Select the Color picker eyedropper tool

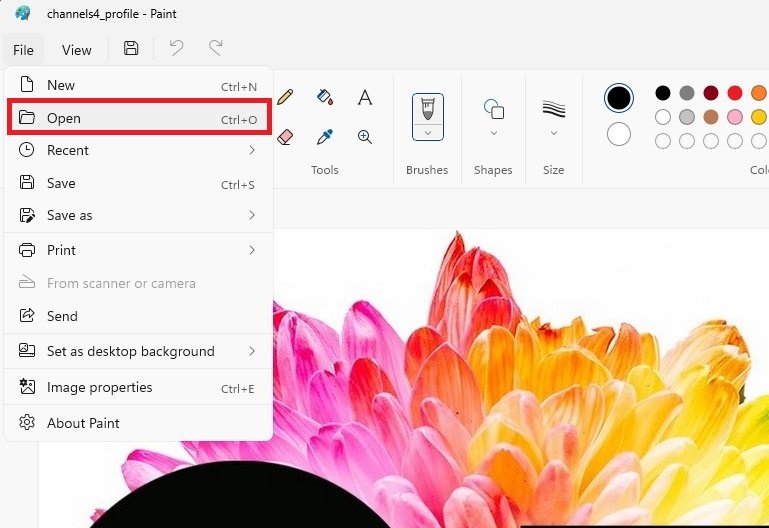324,136
